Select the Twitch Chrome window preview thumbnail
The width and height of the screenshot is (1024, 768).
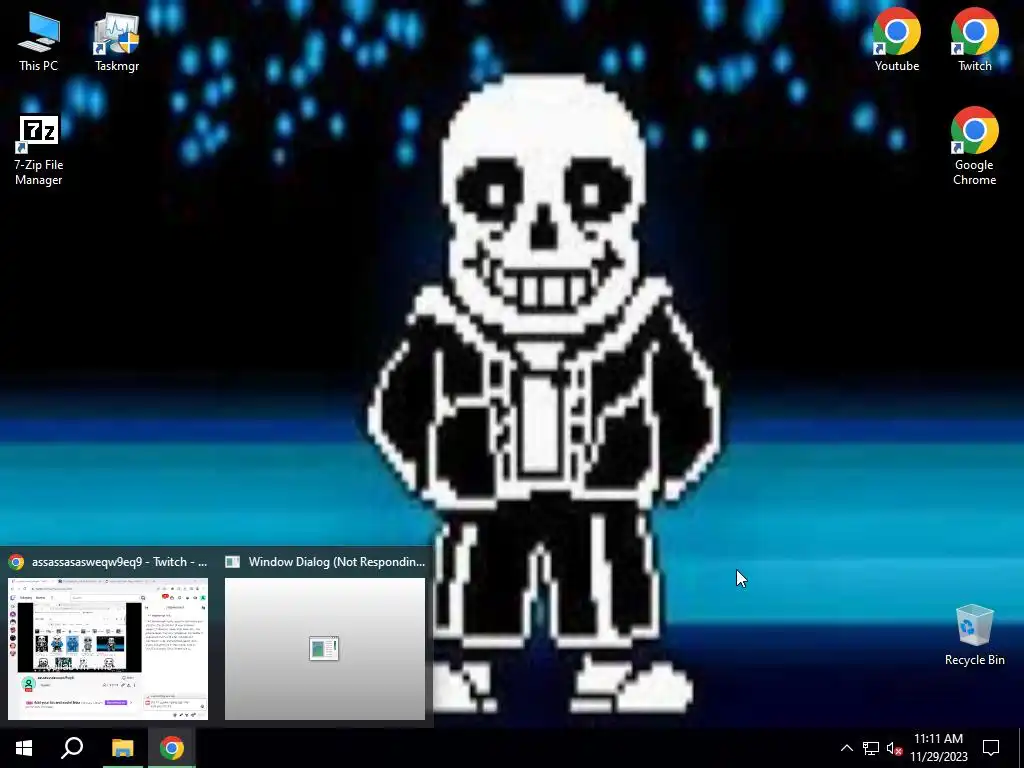108,648
